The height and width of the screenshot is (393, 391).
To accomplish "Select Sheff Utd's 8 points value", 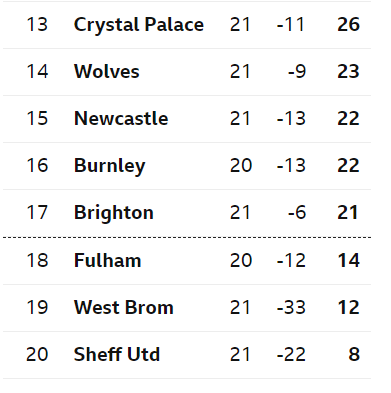I will (354, 354).
